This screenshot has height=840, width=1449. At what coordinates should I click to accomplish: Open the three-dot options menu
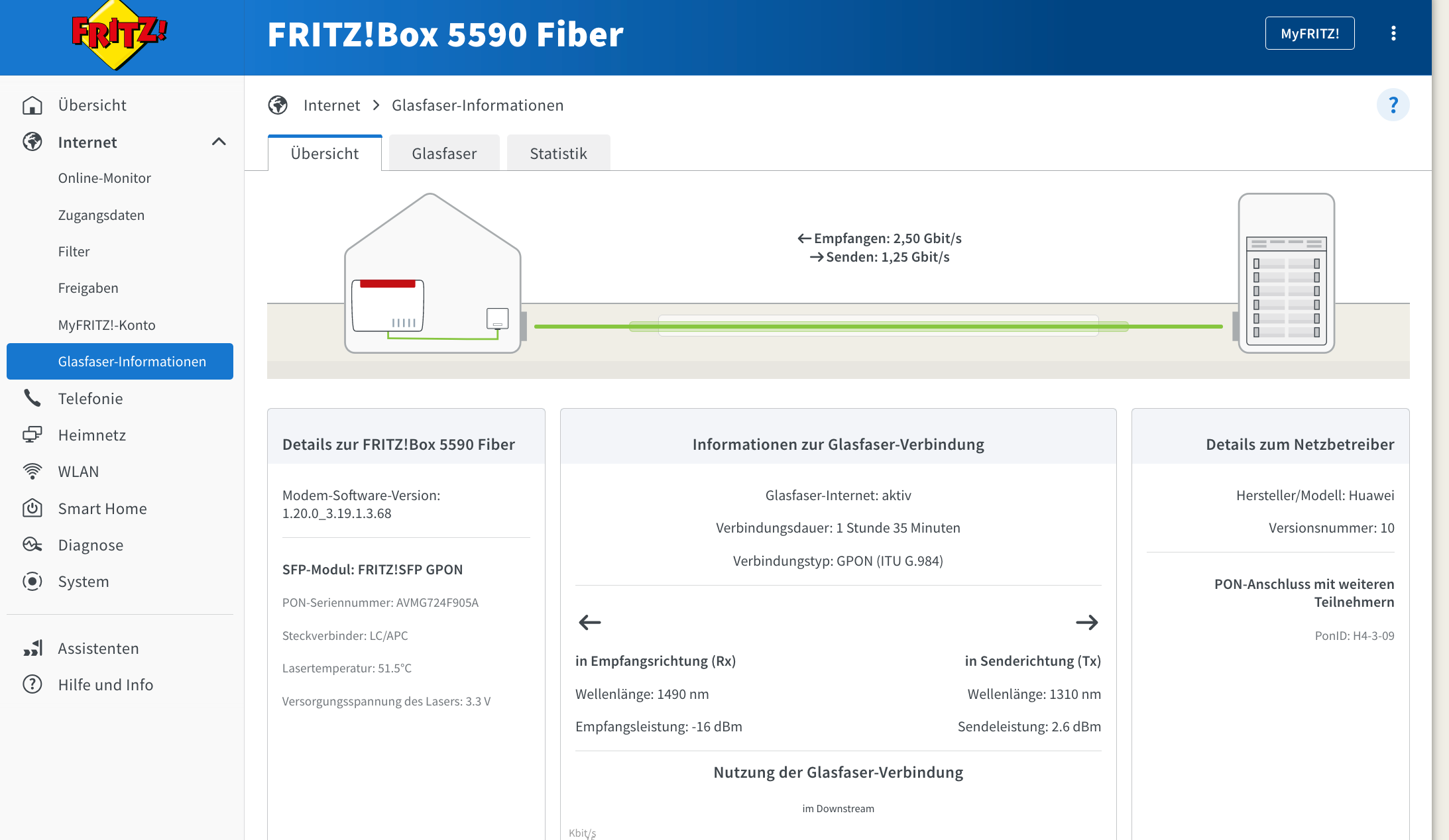pyautogui.click(x=1393, y=33)
